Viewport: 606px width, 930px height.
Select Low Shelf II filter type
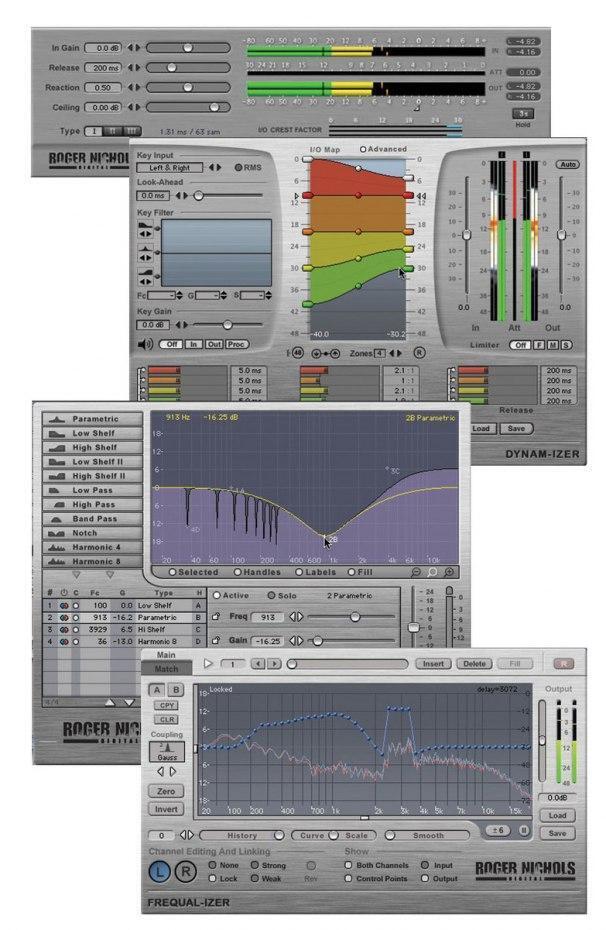click(93, 461)
